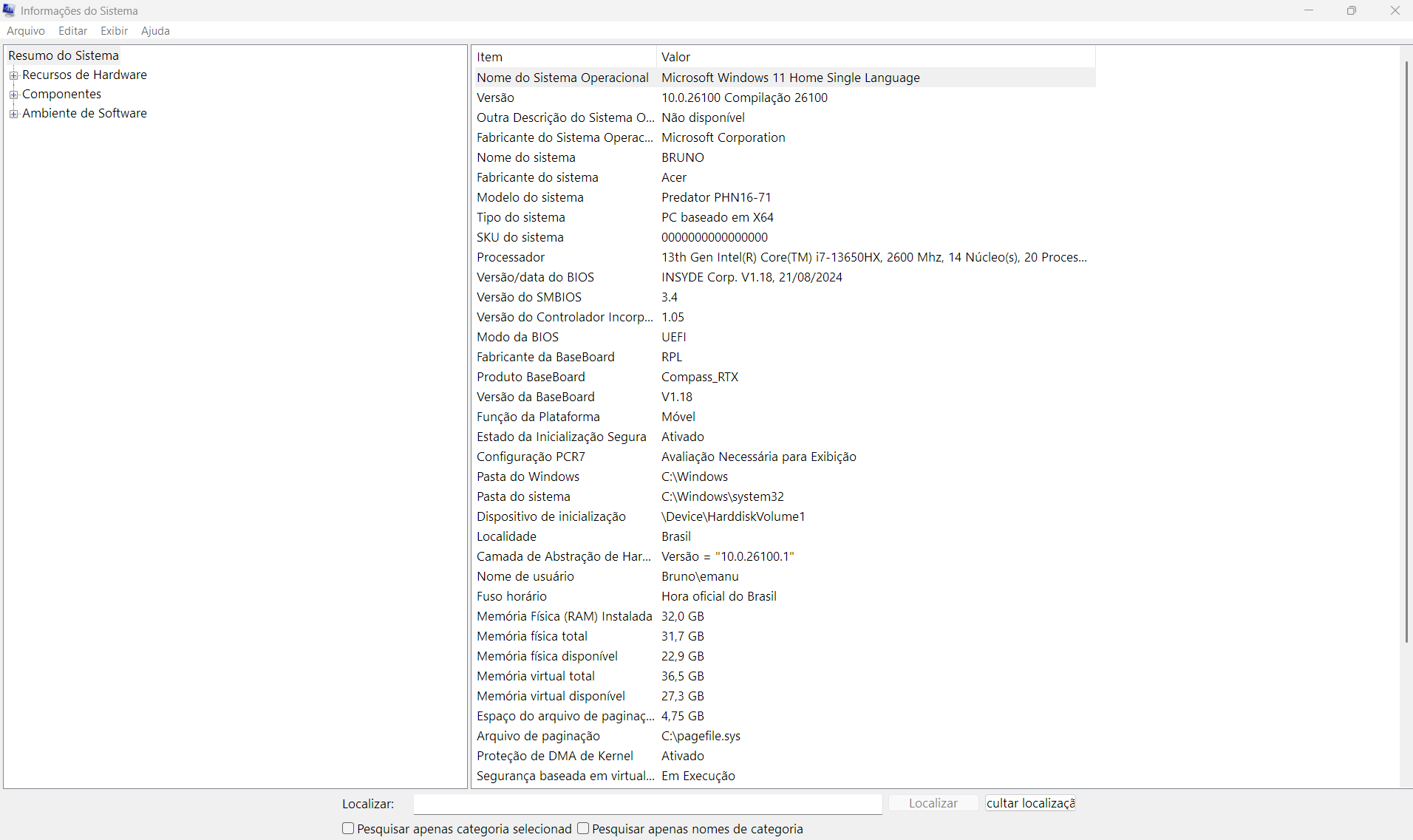
Task: Toggle Pesquisar apenas nomes de categoria checkbox
Action: 583,829
